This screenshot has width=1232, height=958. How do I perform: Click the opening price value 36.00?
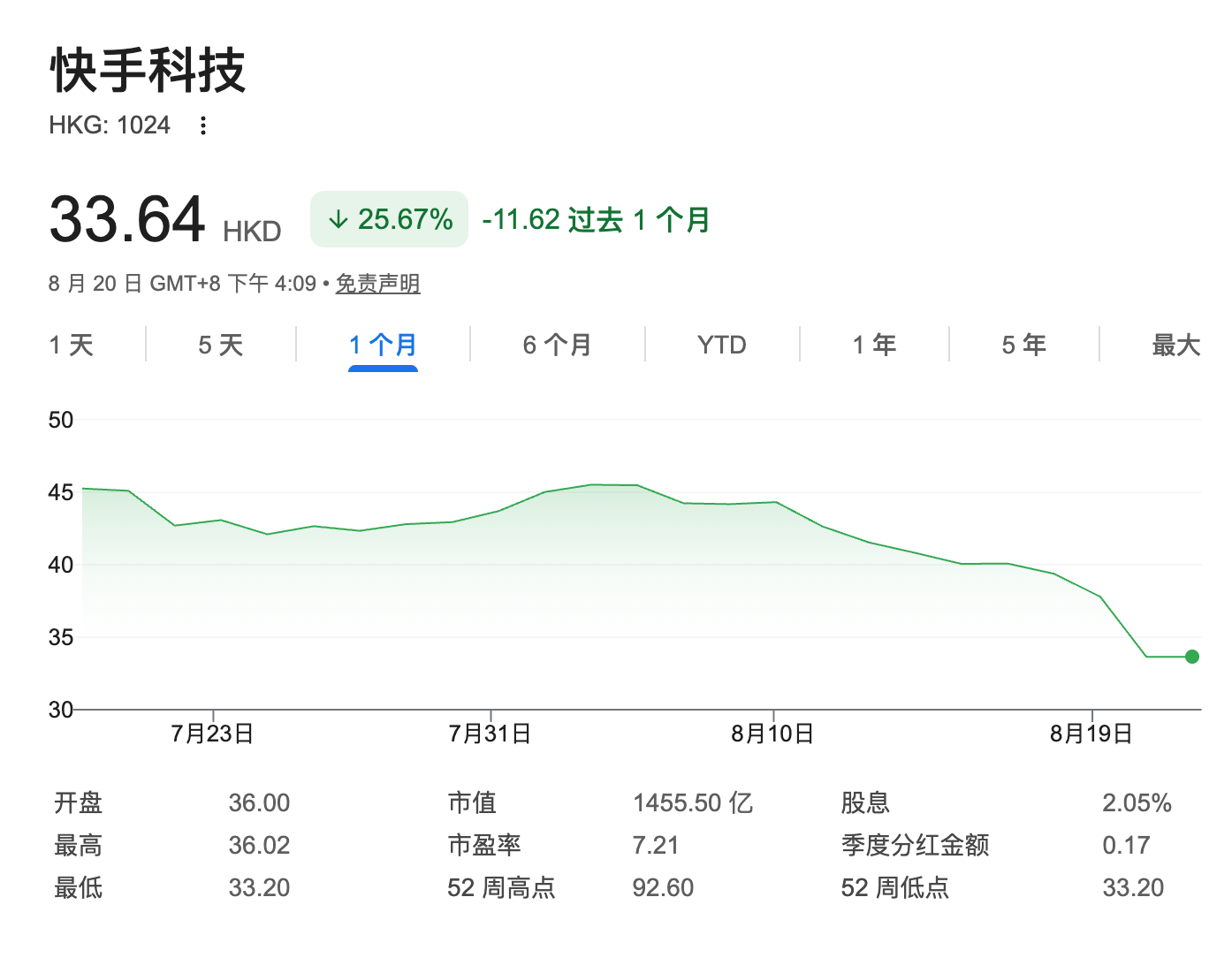point(259,802)
